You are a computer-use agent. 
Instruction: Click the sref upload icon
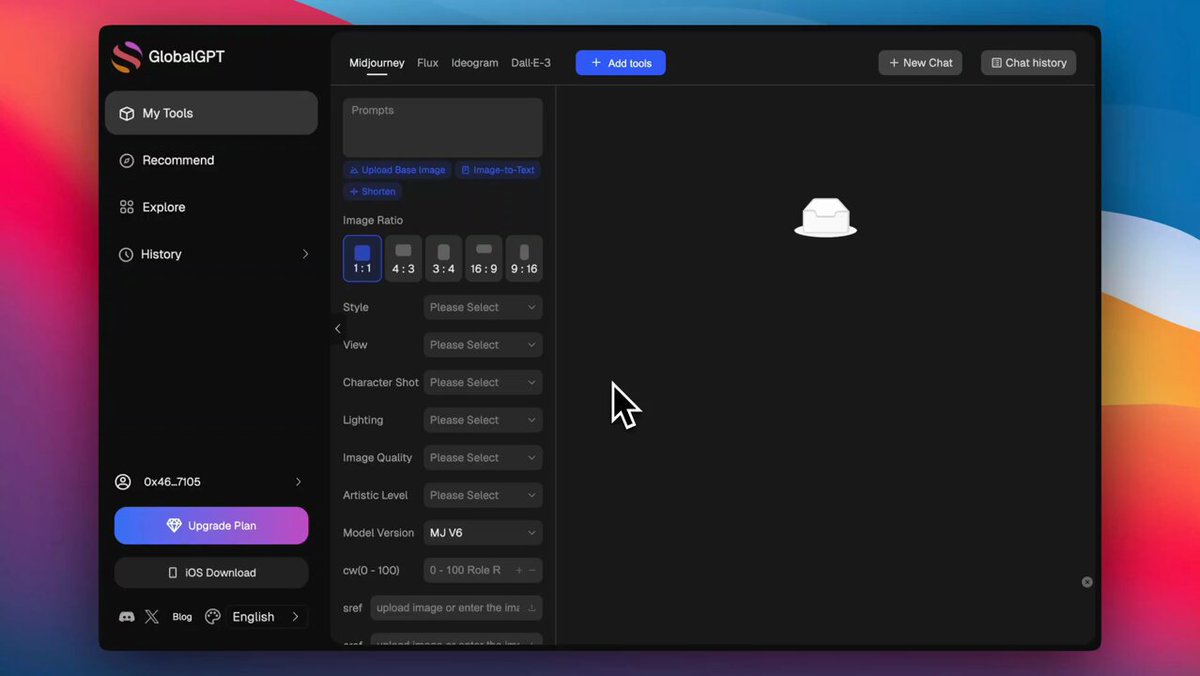point(532,608)
